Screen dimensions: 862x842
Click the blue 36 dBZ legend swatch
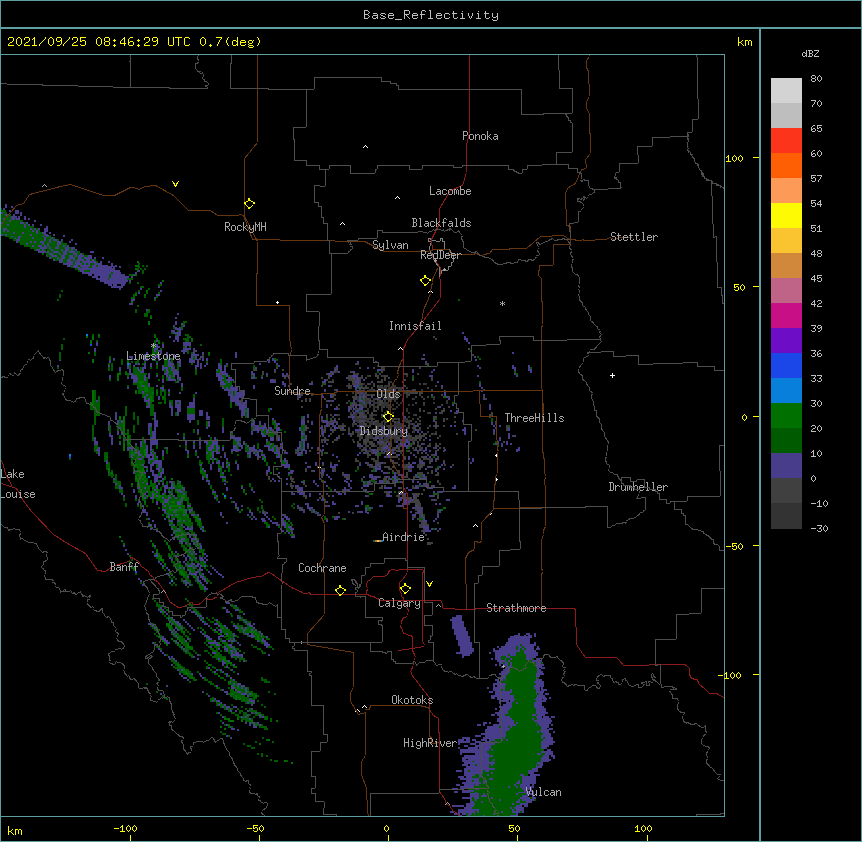(786, 365)
